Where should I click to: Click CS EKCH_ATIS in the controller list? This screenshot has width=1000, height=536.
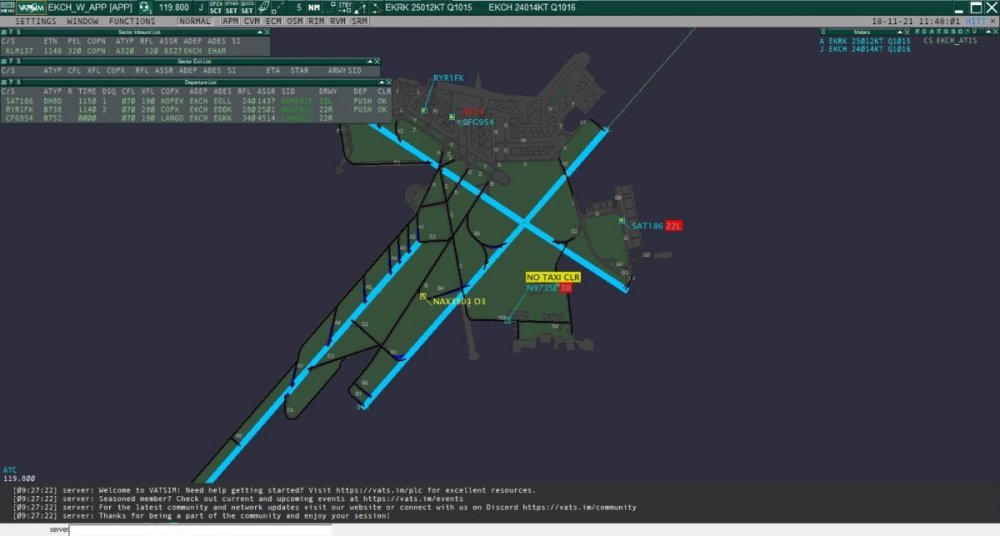click(950, 41)
